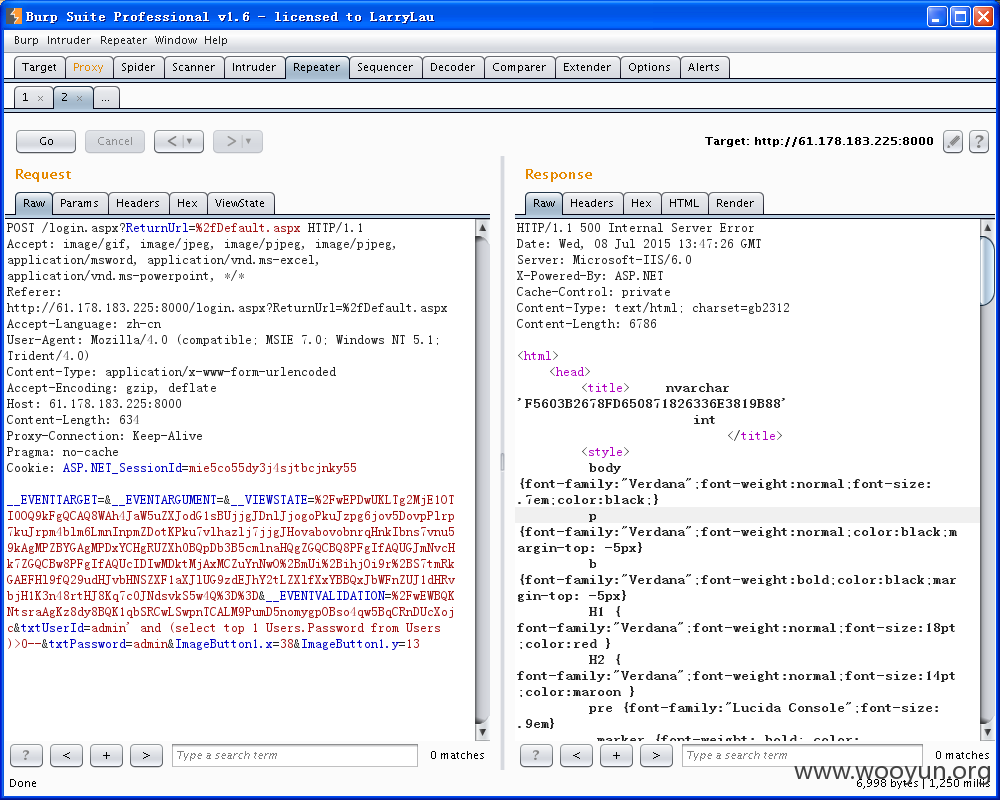Select the request Hex tab

click(187, 204)
